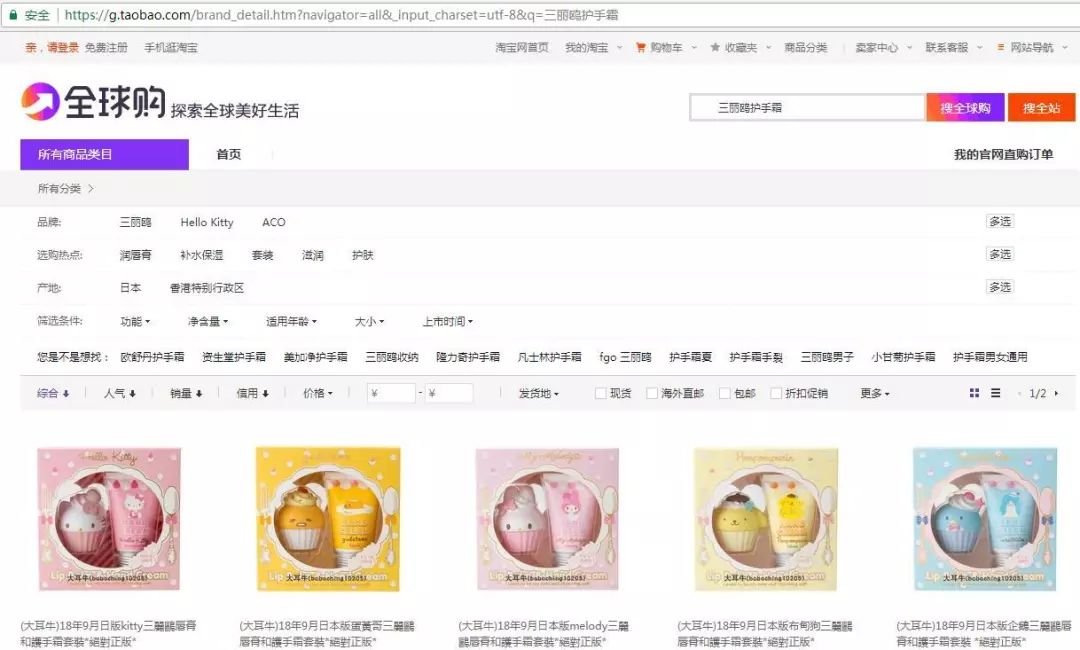Open the 价格 sort dropdown
The height and width of the screenshot is (650, 1080).
pyautogui.click(x=318, y=393)
